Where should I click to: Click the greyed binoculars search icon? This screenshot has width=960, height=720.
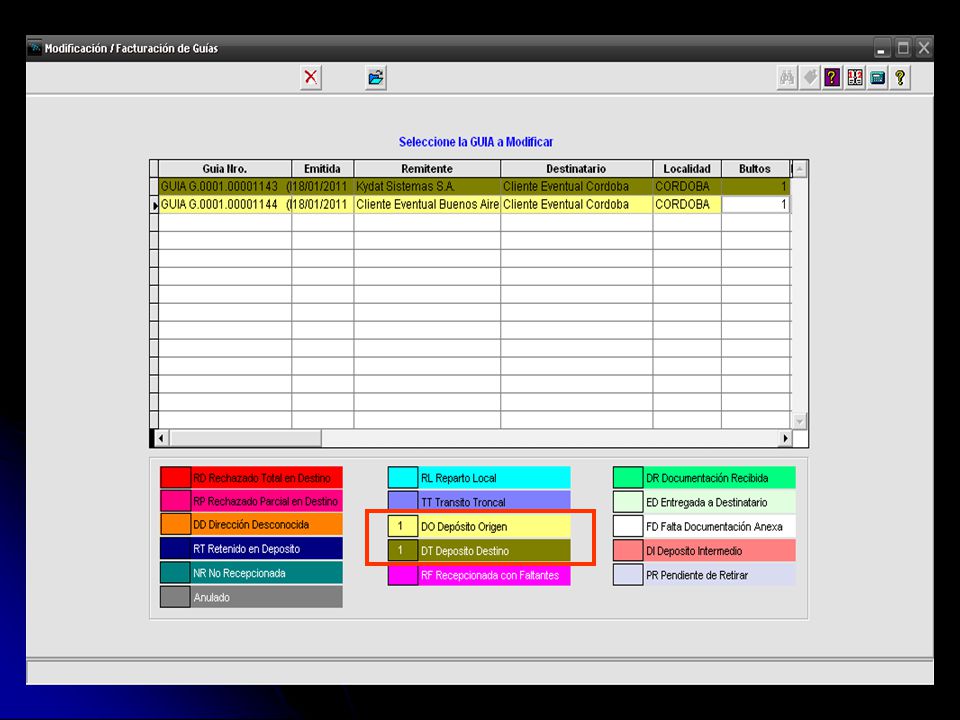[787, 78]
